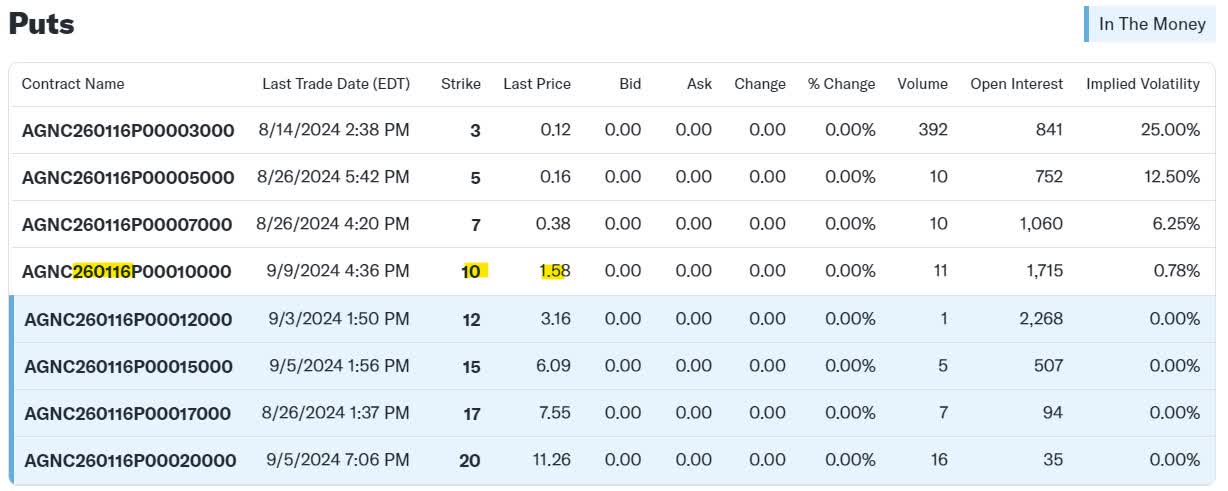Viewport: 1228px width, 491px height.
Task: Open contract AGNC260116P00020000
Action: coord(130,460)
